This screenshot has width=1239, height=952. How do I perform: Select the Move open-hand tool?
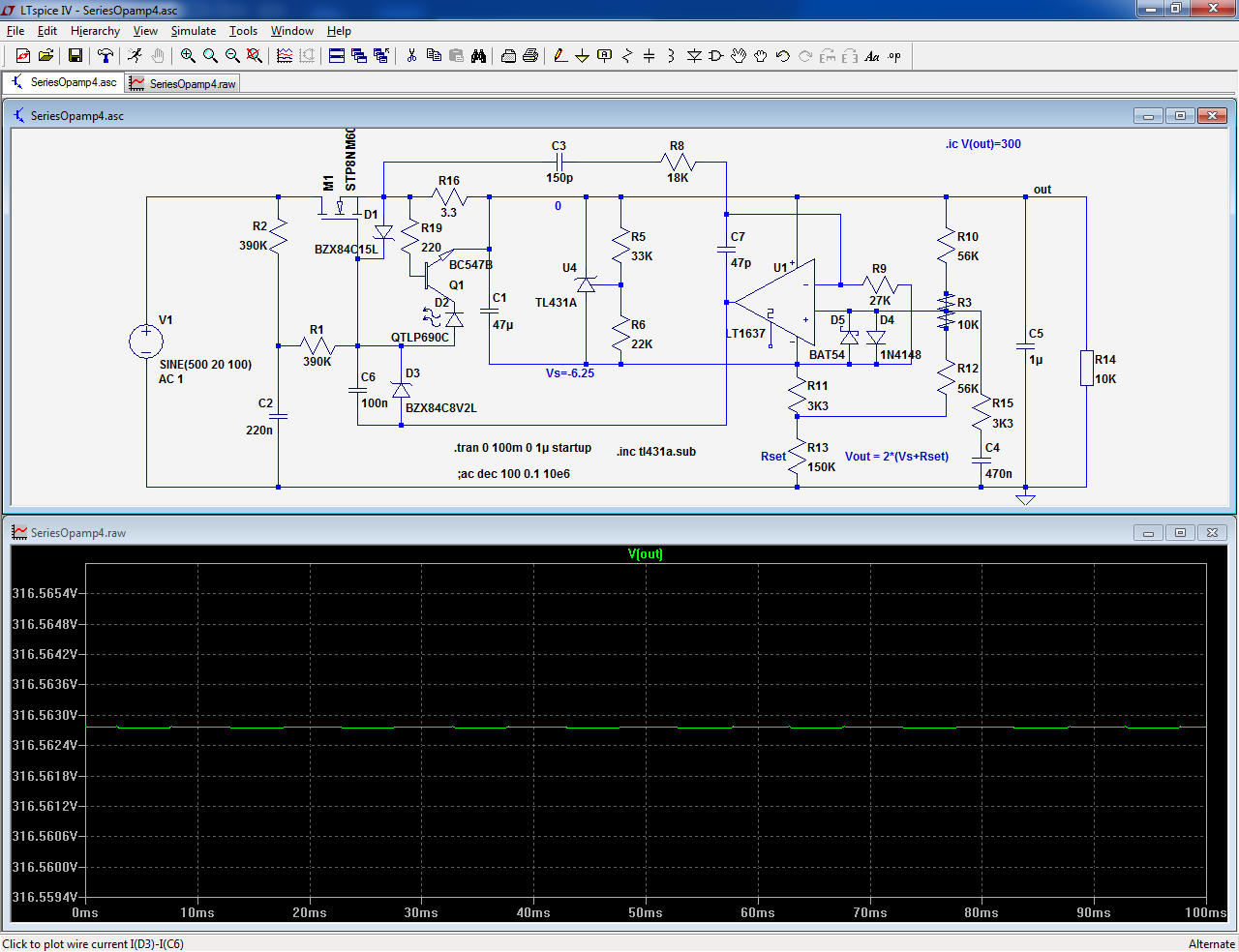(x=739, y=56)
